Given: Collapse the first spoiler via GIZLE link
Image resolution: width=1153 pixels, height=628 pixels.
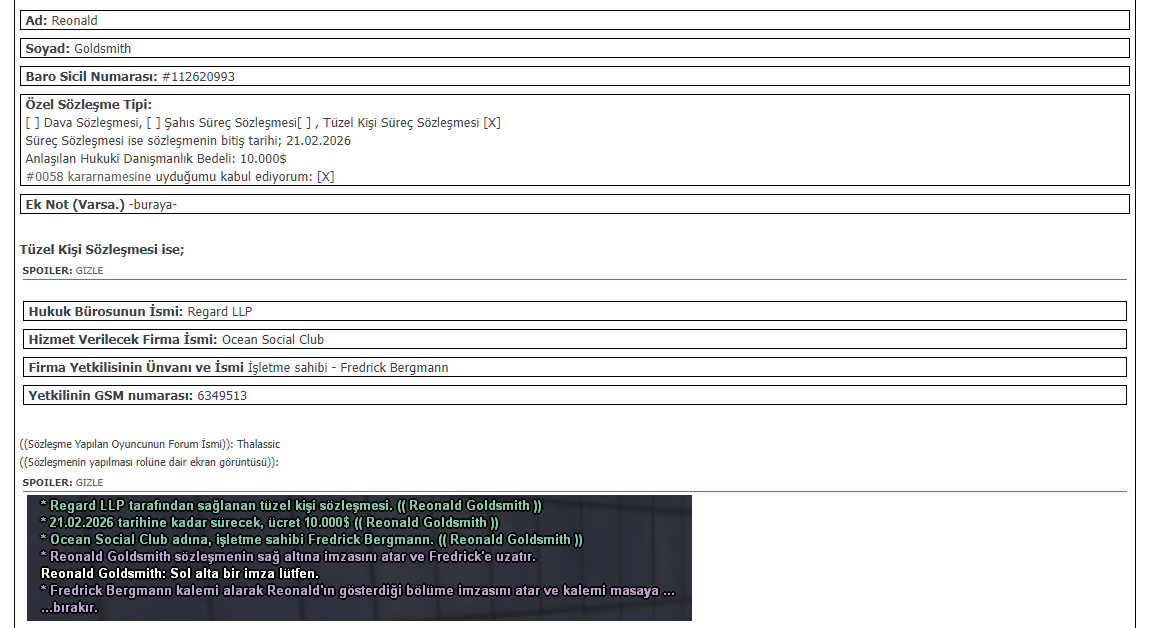Looking at the screenshot, I should pyautogui.click(x=89, y=271).
